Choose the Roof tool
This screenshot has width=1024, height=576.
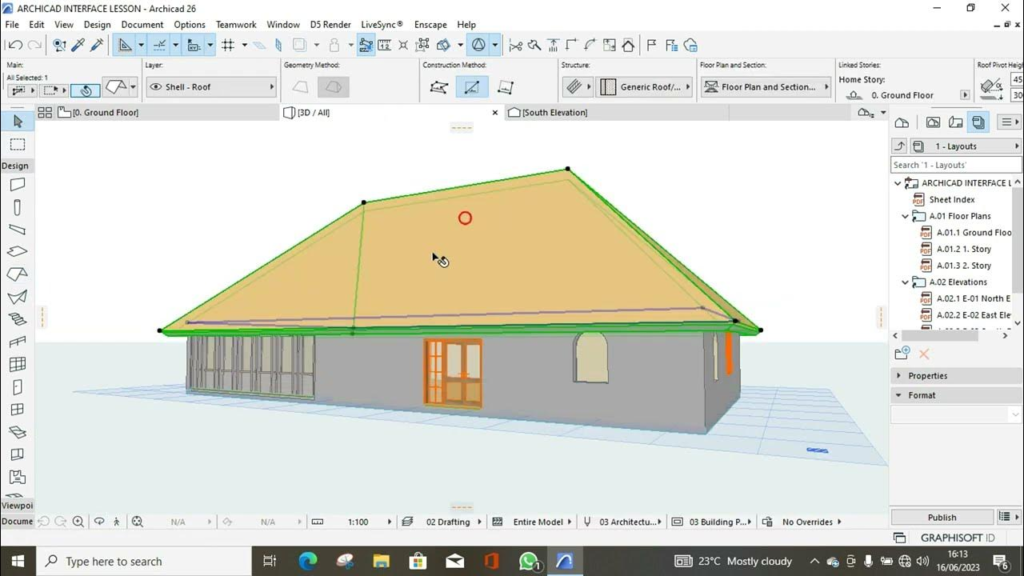(x=18, y=274)
